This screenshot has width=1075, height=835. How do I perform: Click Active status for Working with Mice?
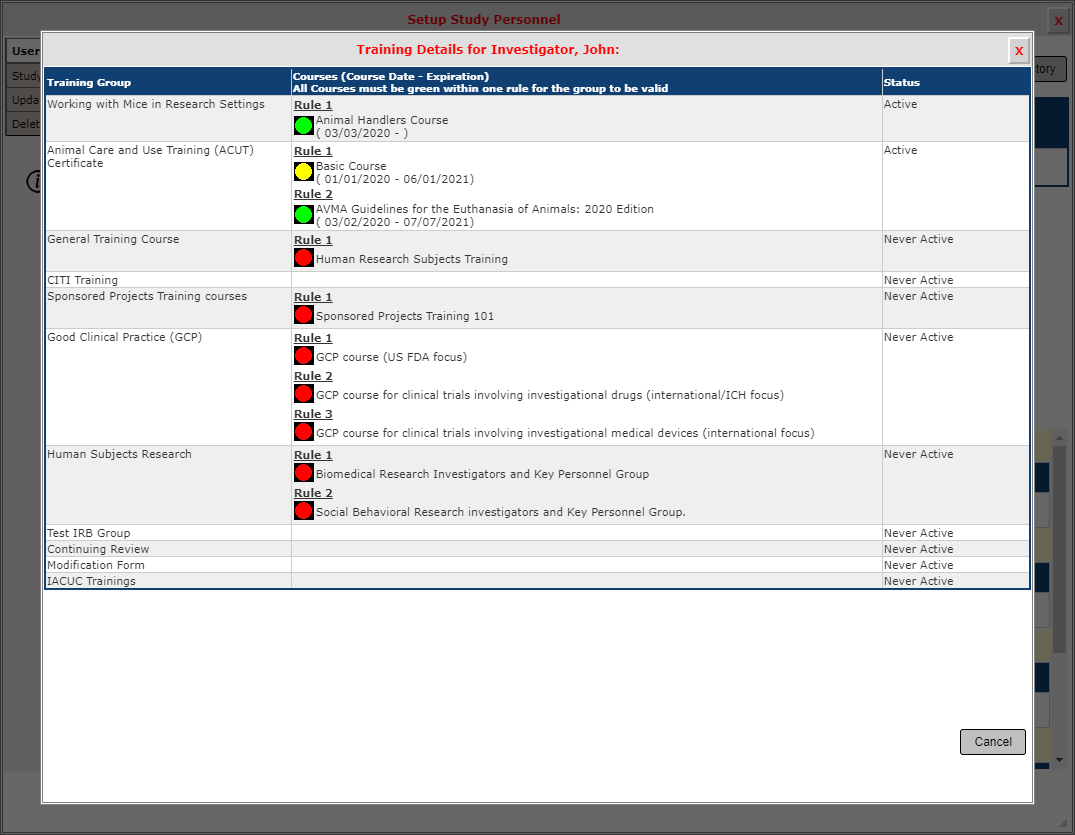(900, 104)
